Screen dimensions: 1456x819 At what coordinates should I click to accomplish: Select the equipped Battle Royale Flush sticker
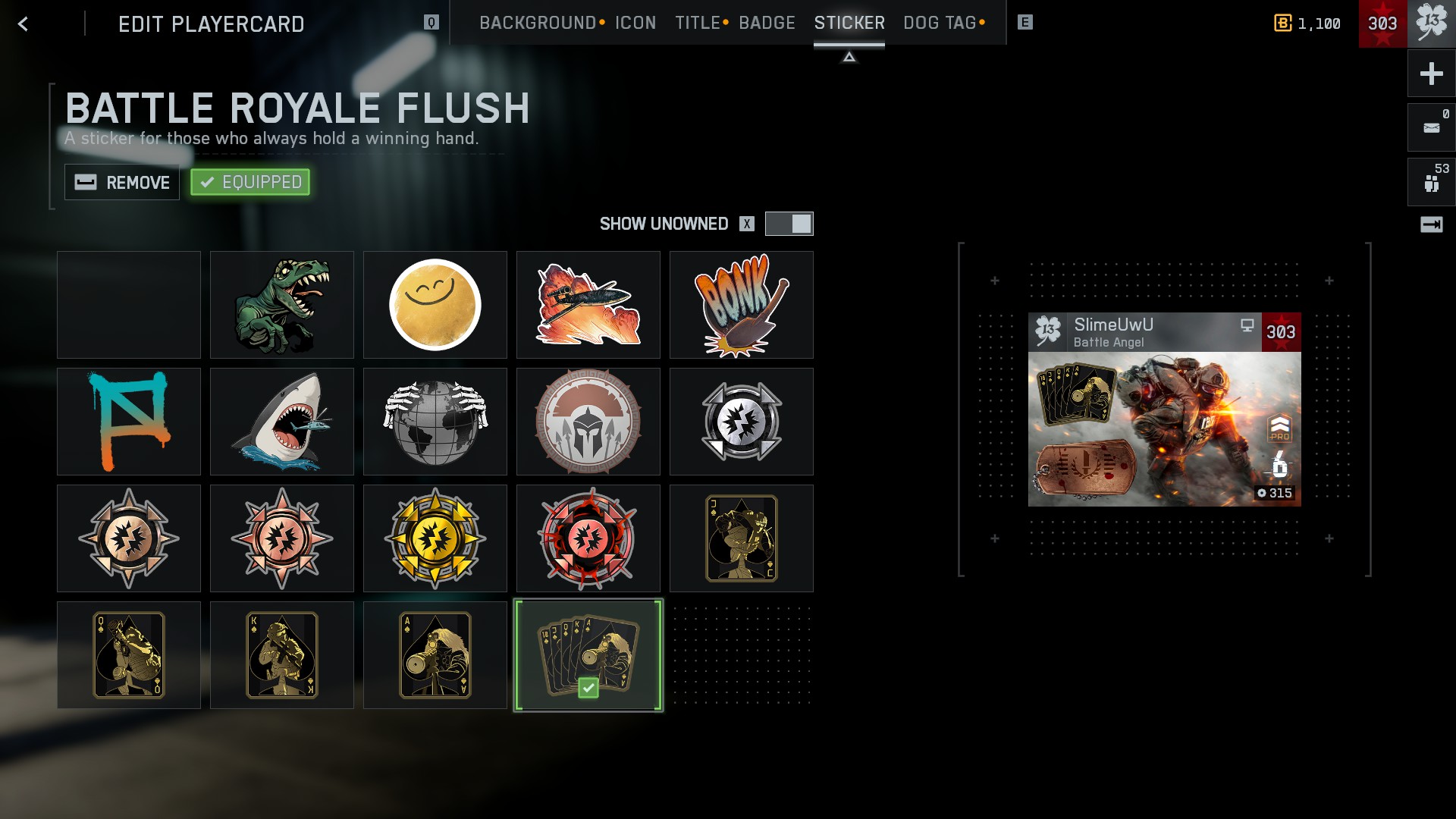coord(588,655)
